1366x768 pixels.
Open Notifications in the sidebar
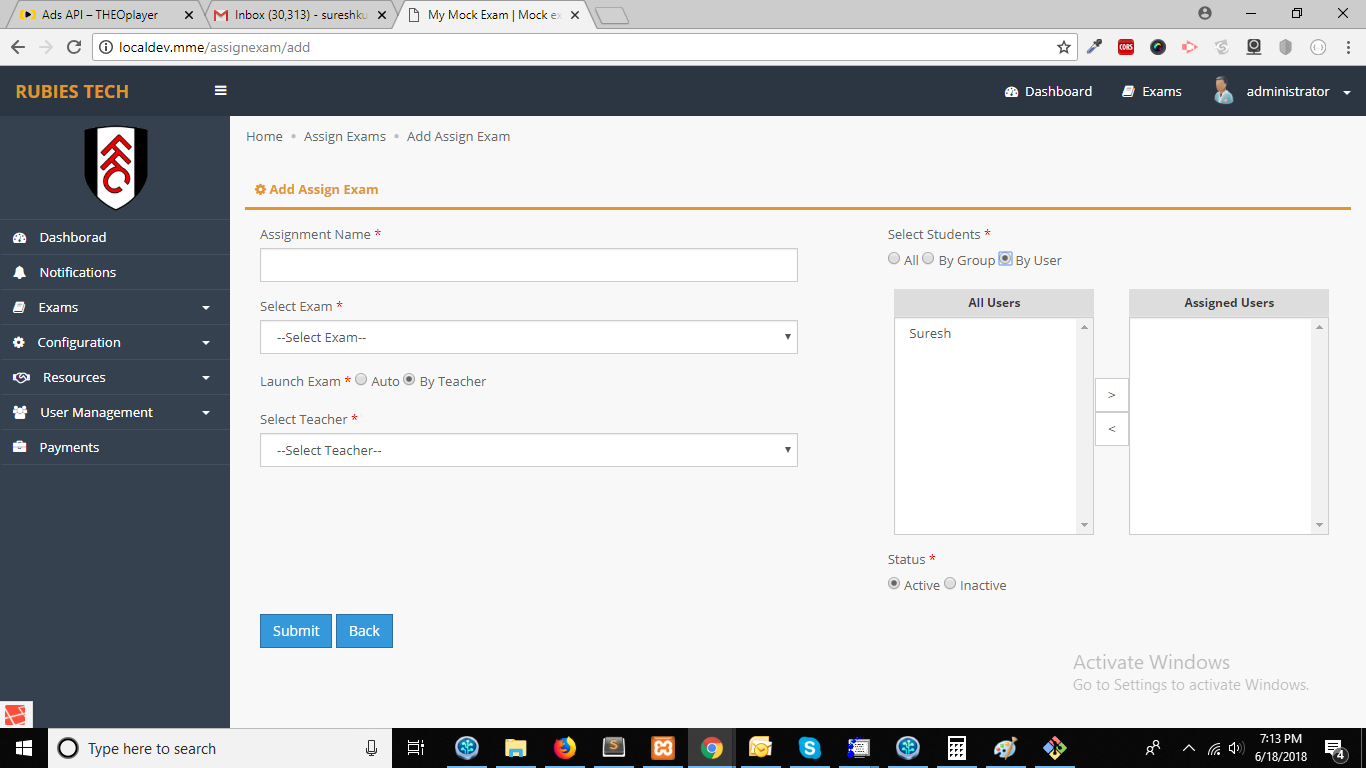pos(115,272)
